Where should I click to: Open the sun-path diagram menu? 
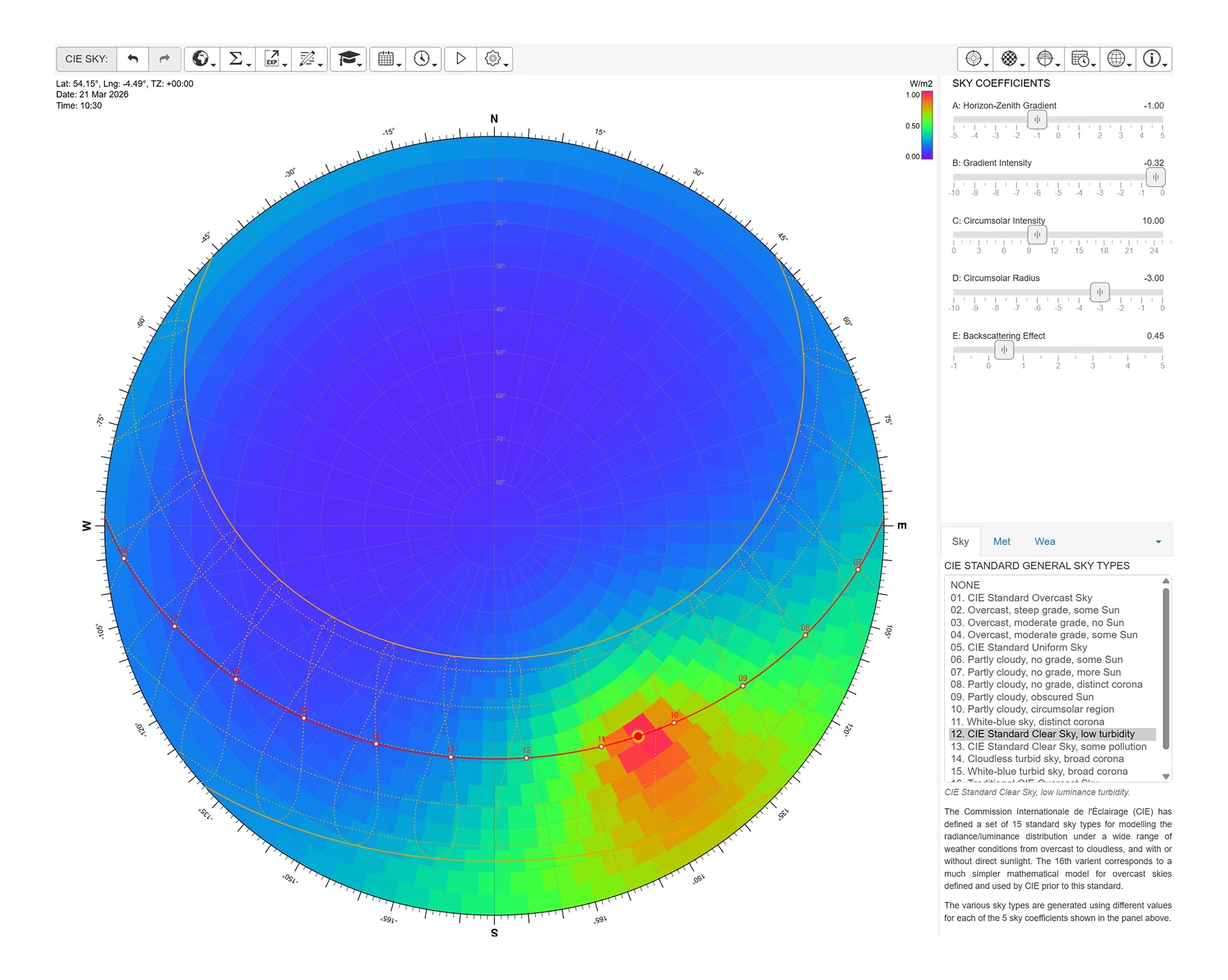click(1047, 59)
